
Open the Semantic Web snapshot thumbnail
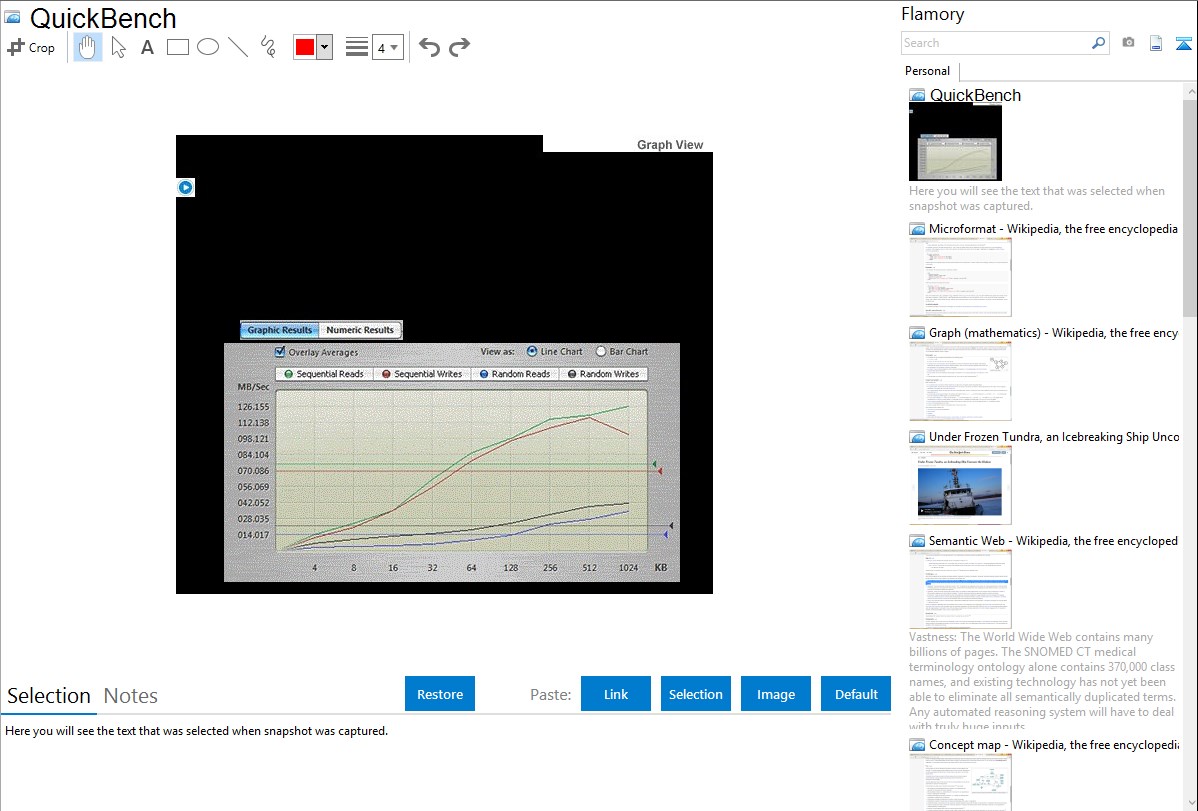960,589
